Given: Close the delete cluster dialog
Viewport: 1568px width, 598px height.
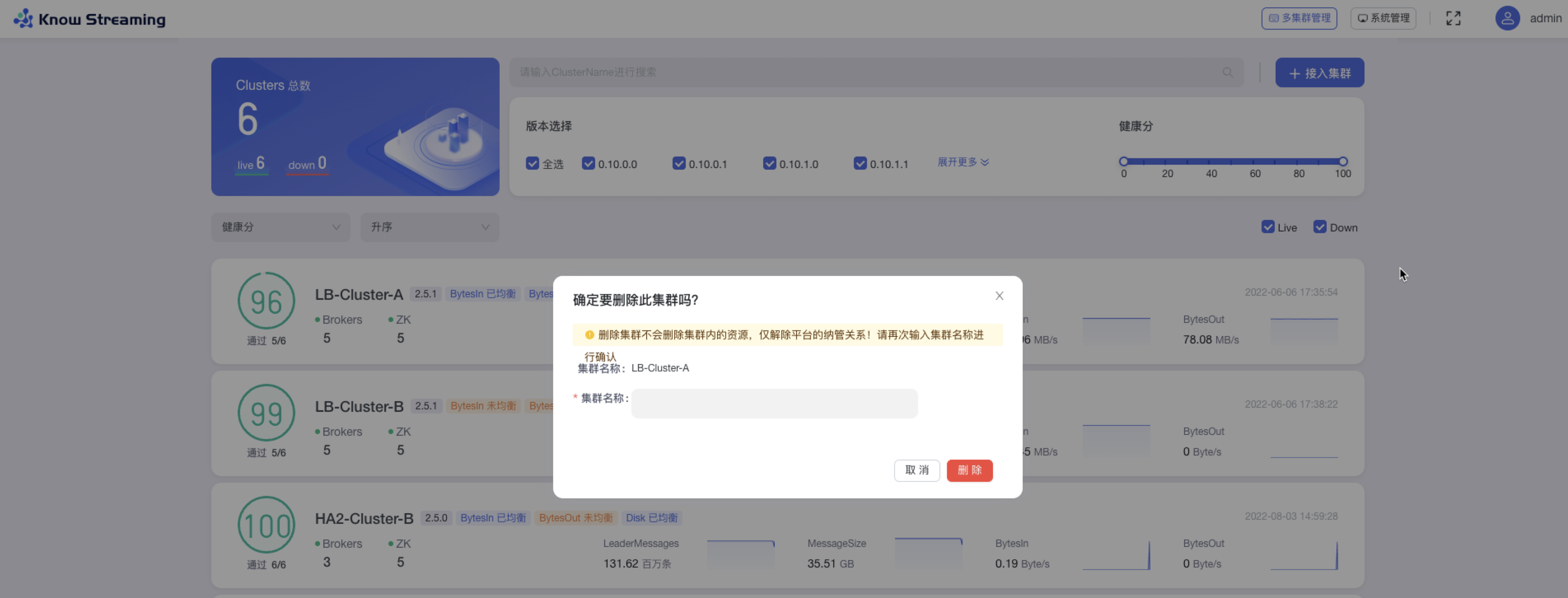Looking at the screenshot, I should tap(999, 296).
